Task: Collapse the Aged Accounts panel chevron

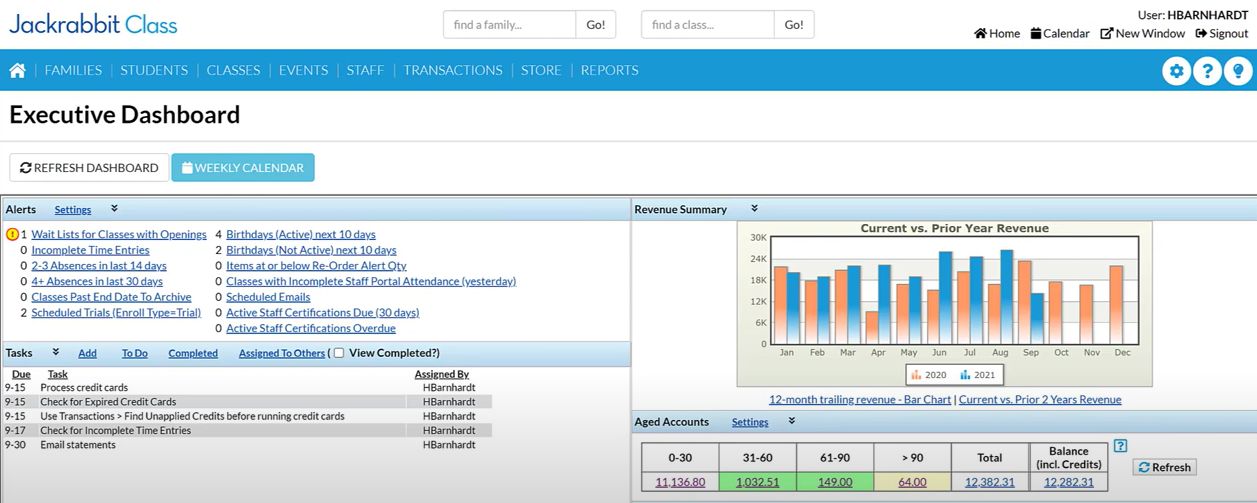Action: point(792,421)
